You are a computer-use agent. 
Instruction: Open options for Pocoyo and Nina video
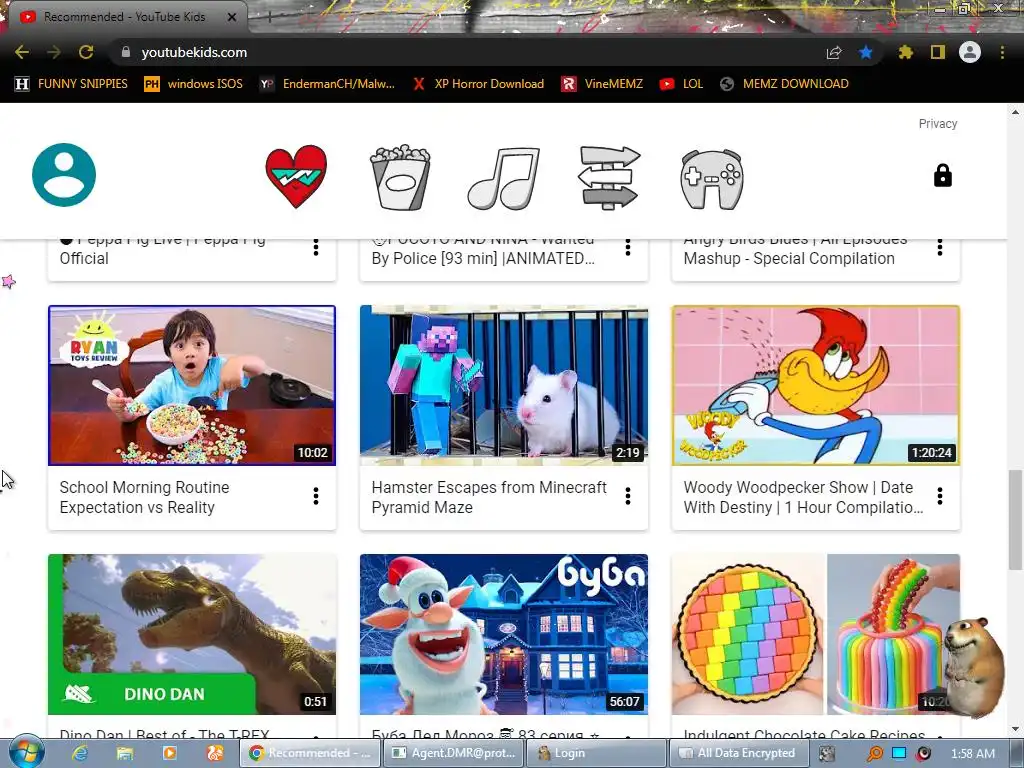(628, 248)
